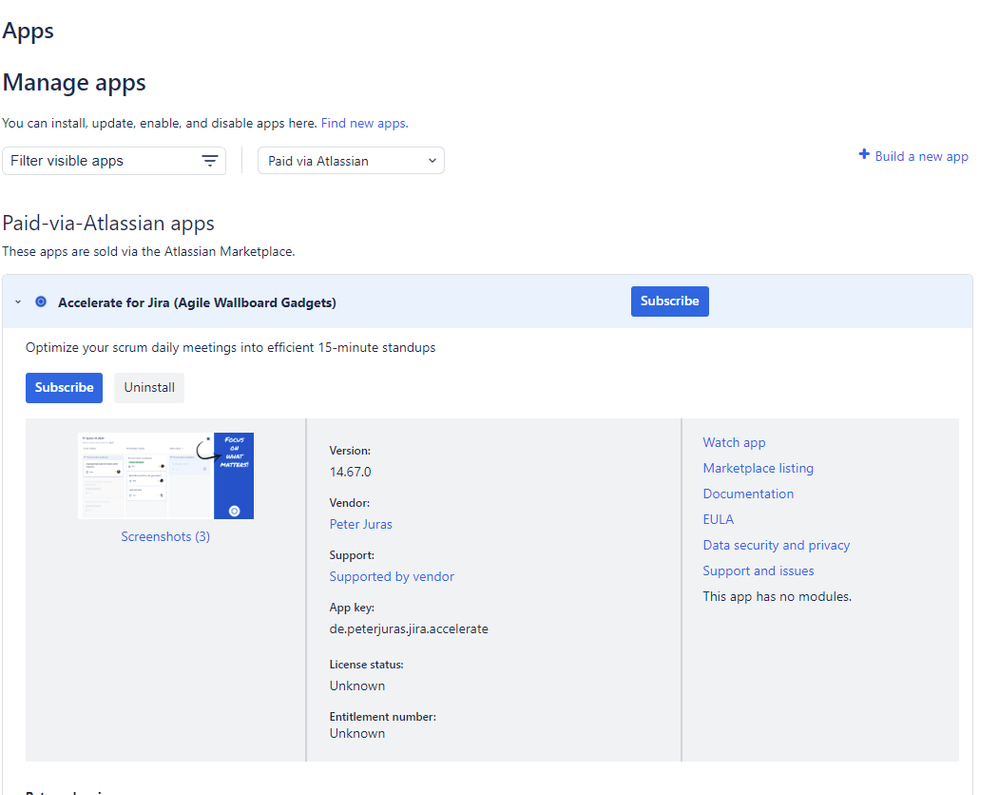Open Data security and privacy link
Viewport: 999px width, 795px height.
(776, 545)
